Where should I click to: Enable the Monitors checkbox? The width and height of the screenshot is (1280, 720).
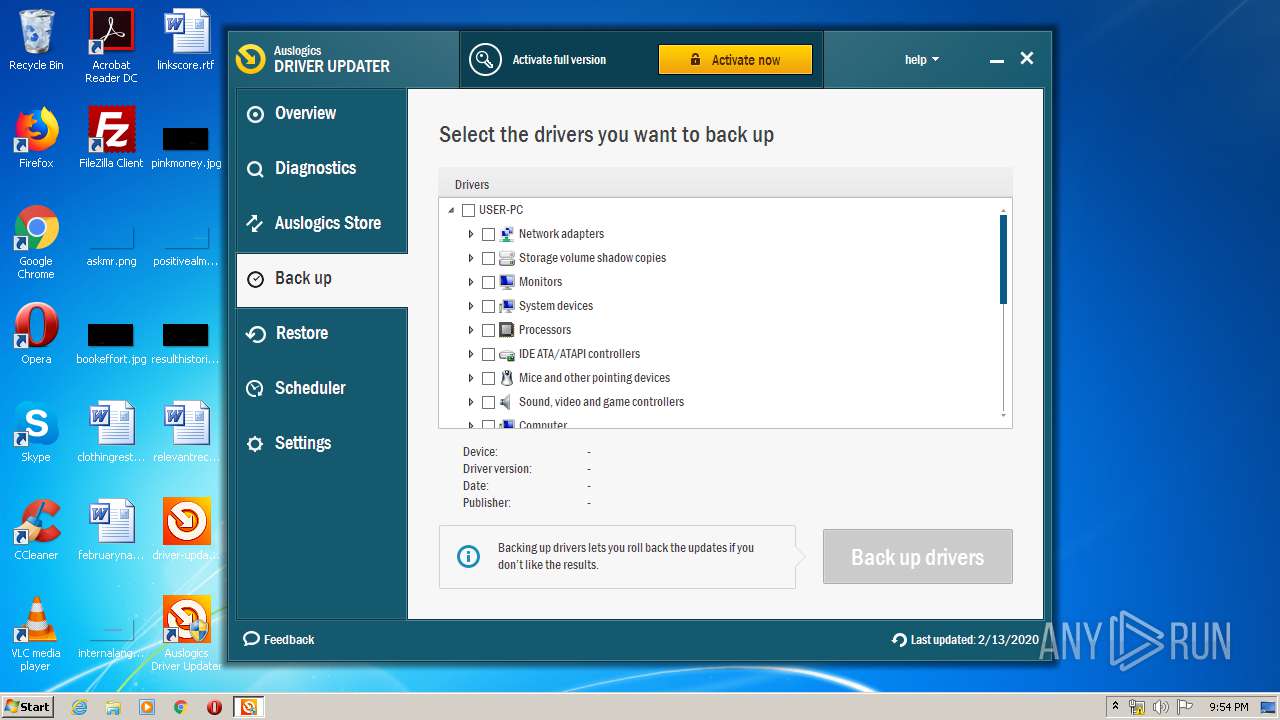pyautogui.click(x=488, y=282)
